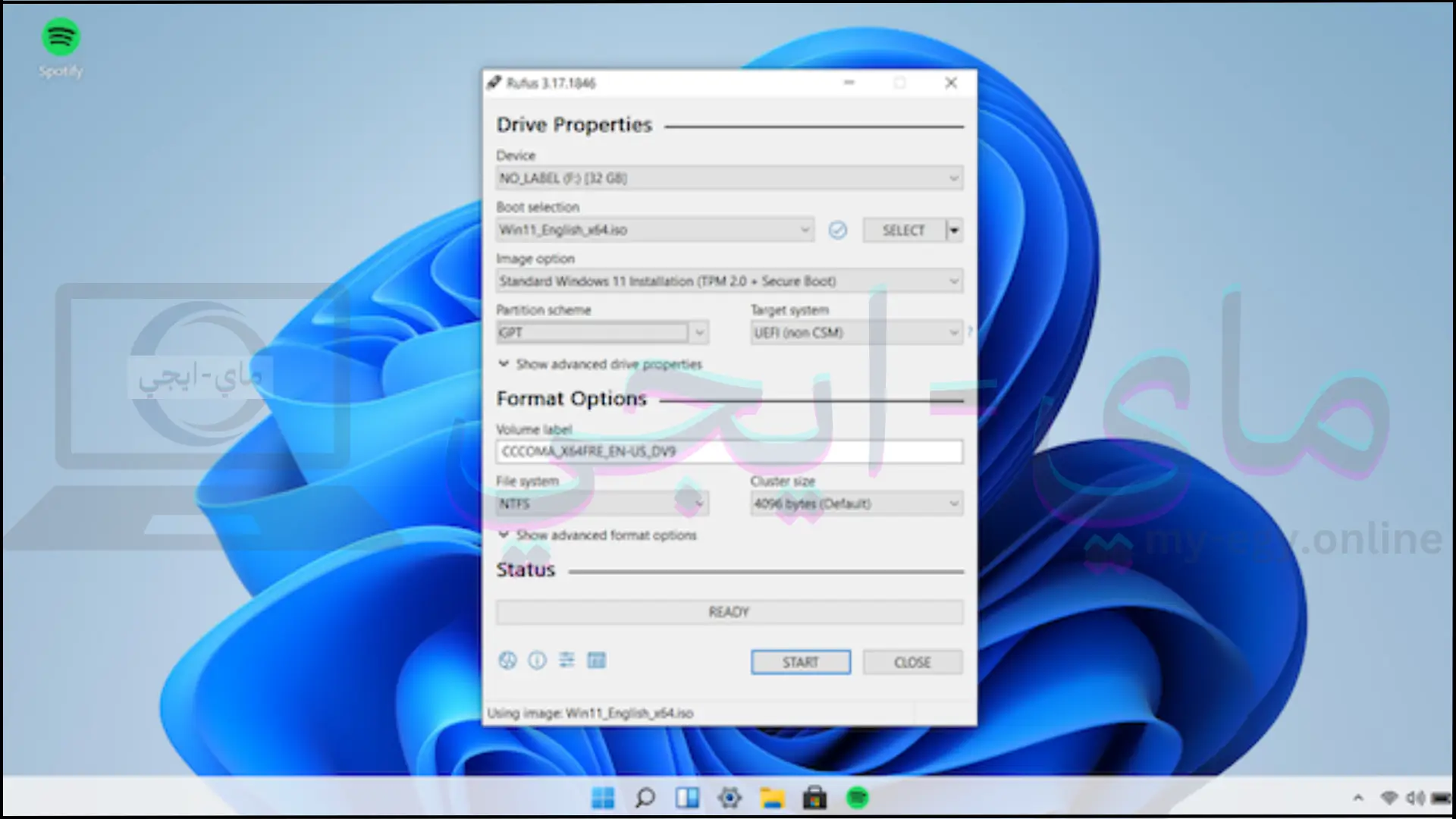Open the Device dropdown

point(730,178)
